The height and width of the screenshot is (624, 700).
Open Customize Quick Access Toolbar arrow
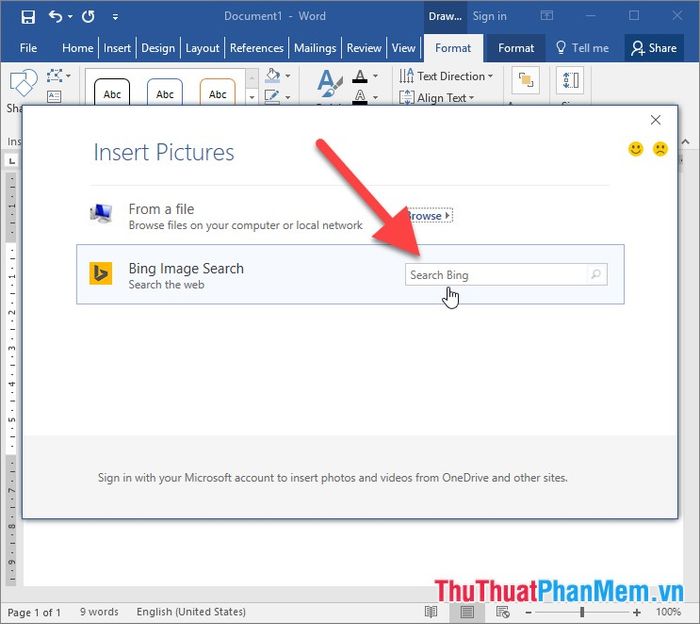[115, 17]
